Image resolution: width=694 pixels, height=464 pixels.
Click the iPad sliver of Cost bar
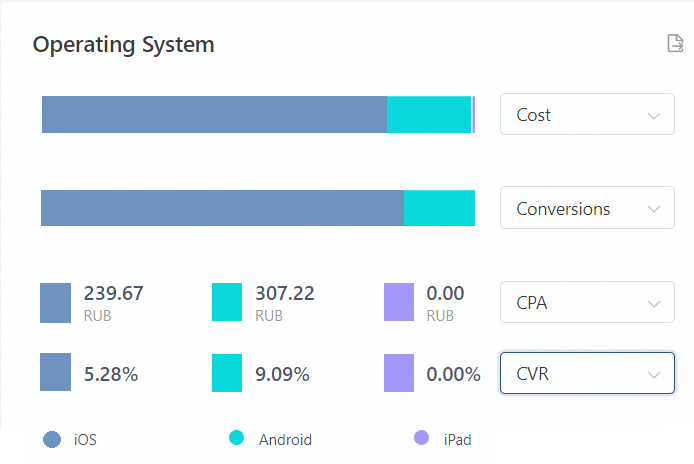pyautogui.click(x=473, y=115)
